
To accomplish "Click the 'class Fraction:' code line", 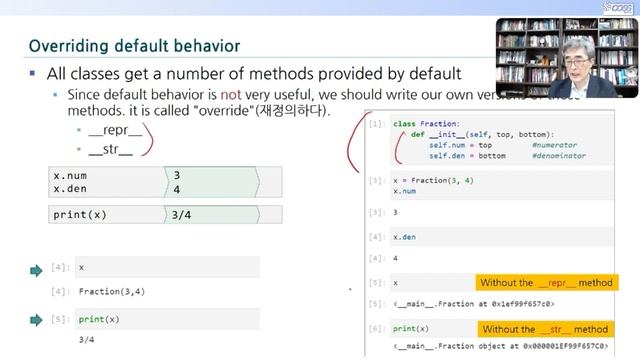I will 426,124.
